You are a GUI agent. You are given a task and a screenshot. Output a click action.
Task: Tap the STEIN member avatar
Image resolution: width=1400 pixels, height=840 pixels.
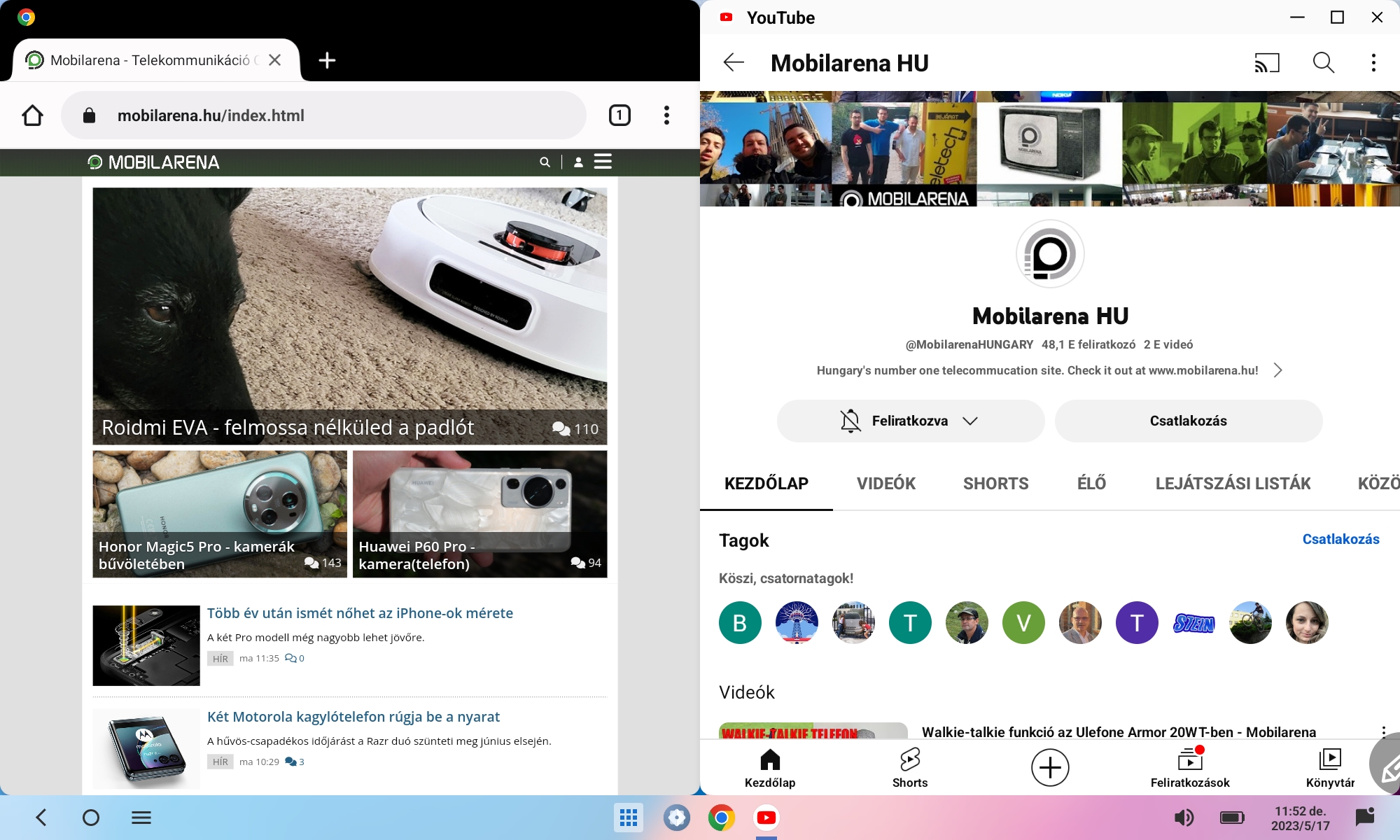[x=1193, y=623]
